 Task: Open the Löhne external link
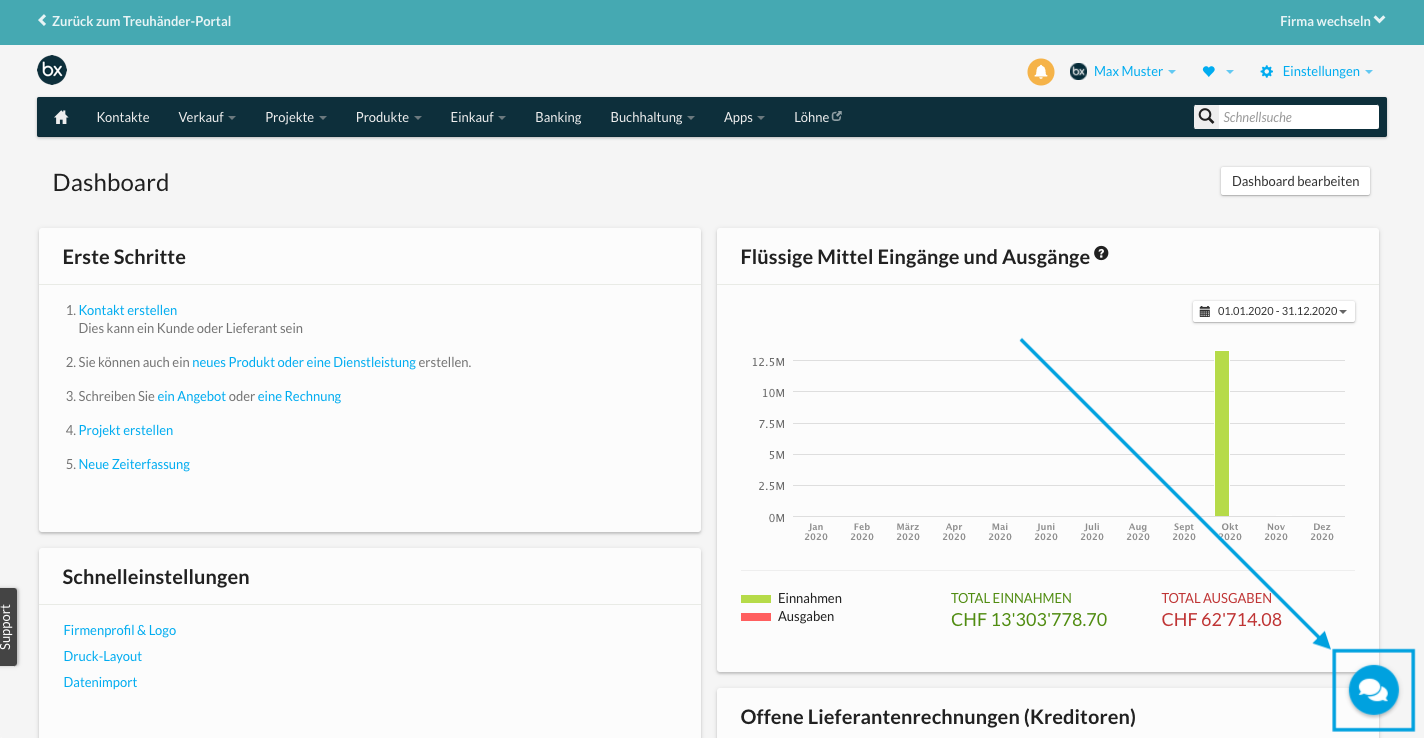coord(818,117)
